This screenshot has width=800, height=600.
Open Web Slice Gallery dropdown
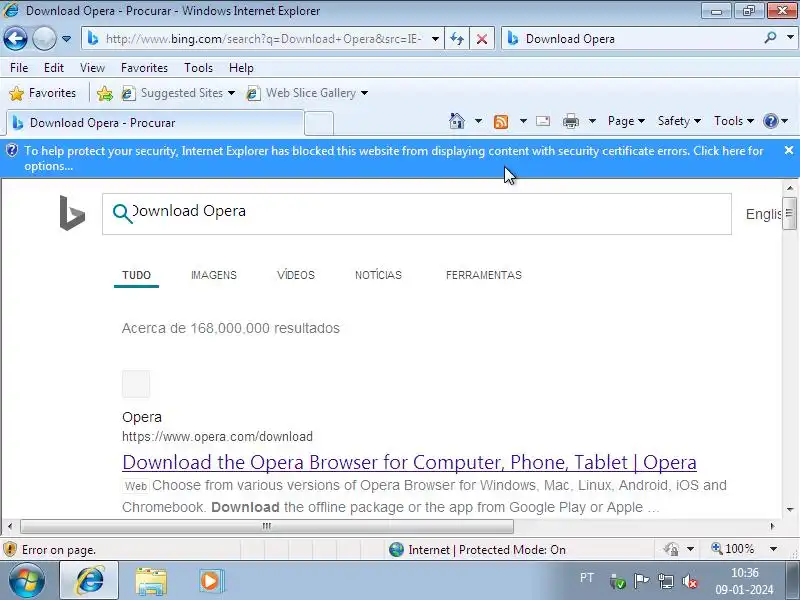point(307,93)
